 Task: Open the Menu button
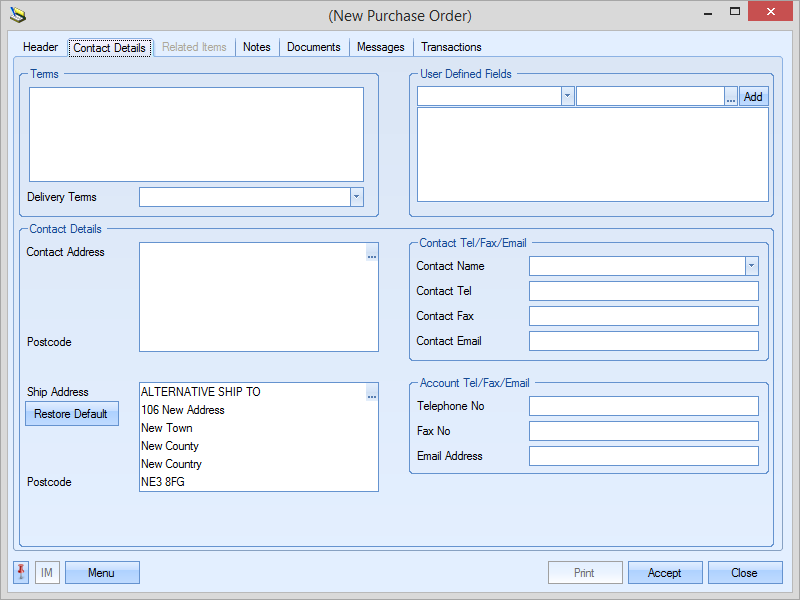(x=102, y=573)
